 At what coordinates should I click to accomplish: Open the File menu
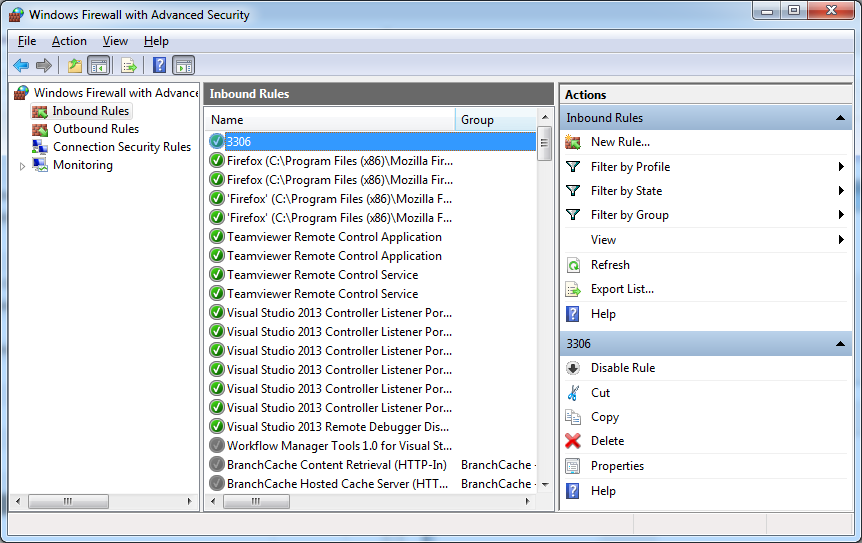tap(27, 41)
